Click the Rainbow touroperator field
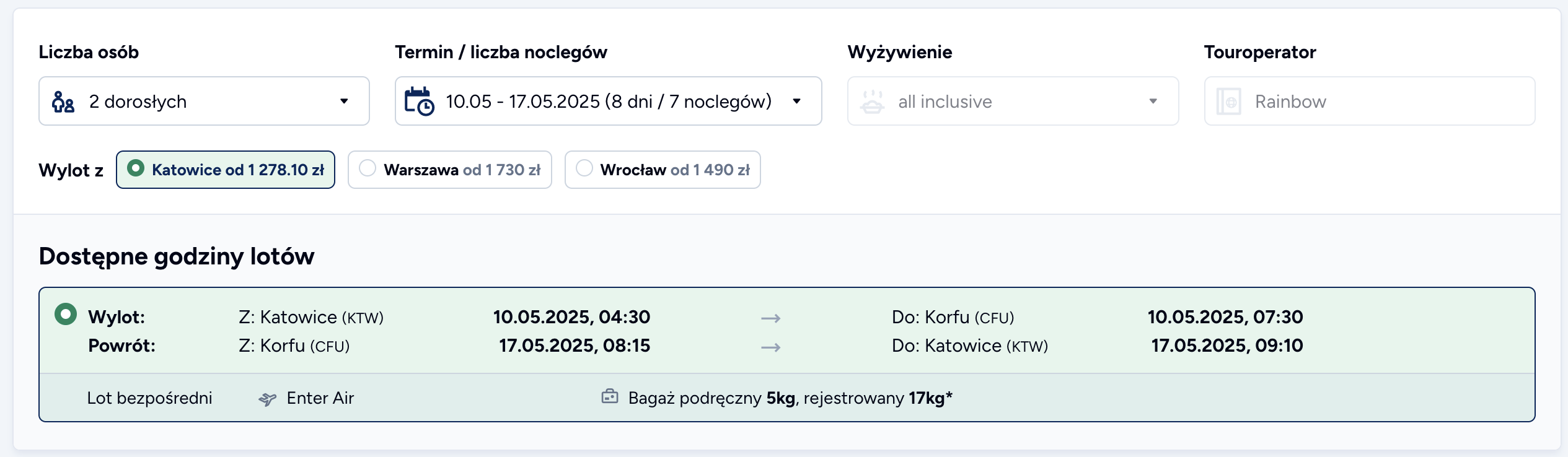This screenshot has width=1568, height=457. pyautogui.click(x=1370, y=101)
